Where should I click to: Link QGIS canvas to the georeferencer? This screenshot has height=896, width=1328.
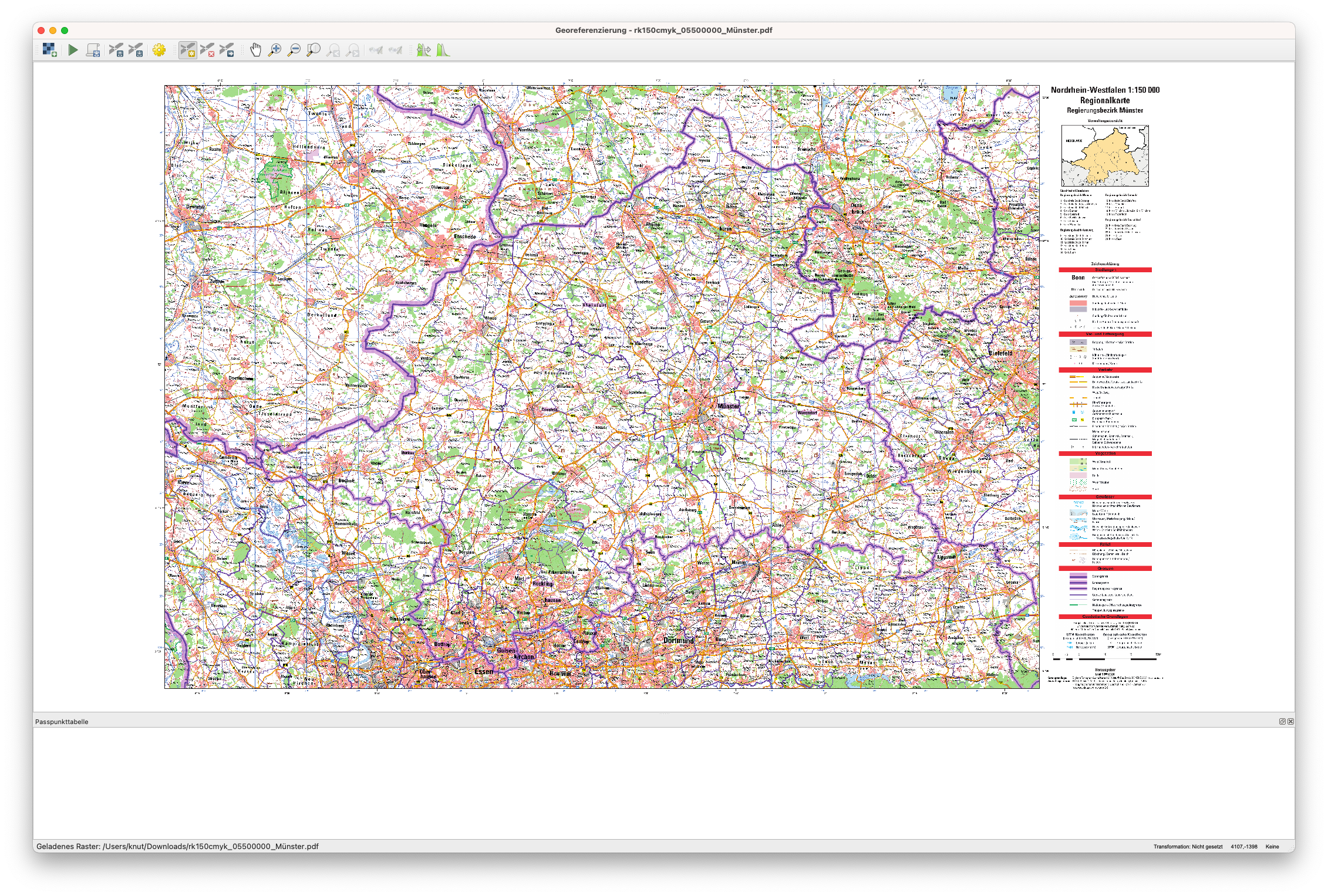tap(395, 50)
